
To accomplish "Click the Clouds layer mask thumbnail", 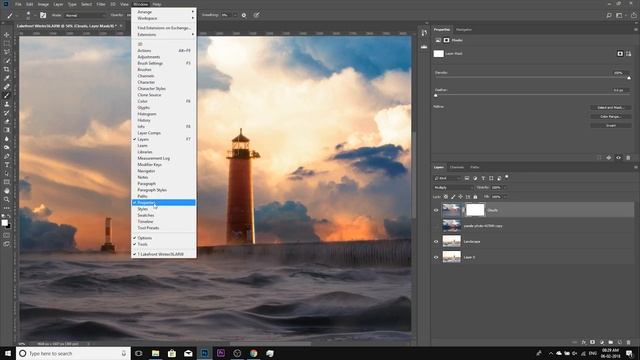I will (x=475, y=210).
